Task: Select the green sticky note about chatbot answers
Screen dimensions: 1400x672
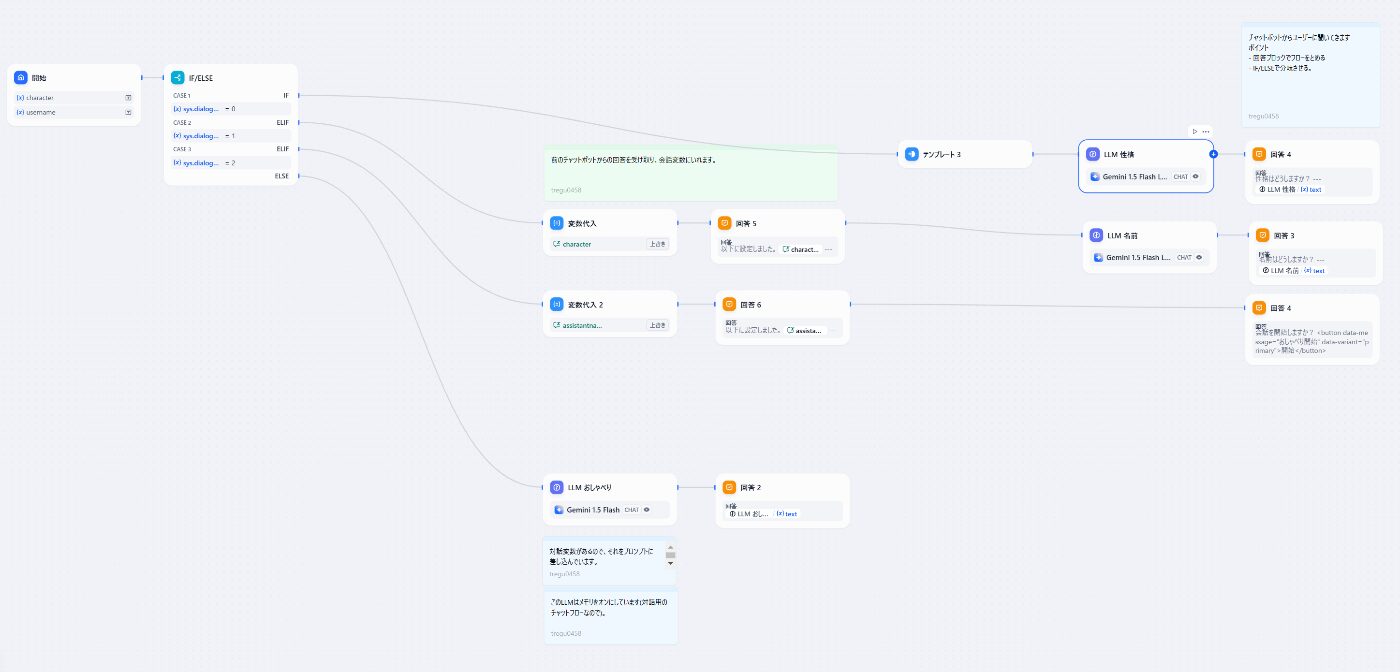Action: [690, 170]
